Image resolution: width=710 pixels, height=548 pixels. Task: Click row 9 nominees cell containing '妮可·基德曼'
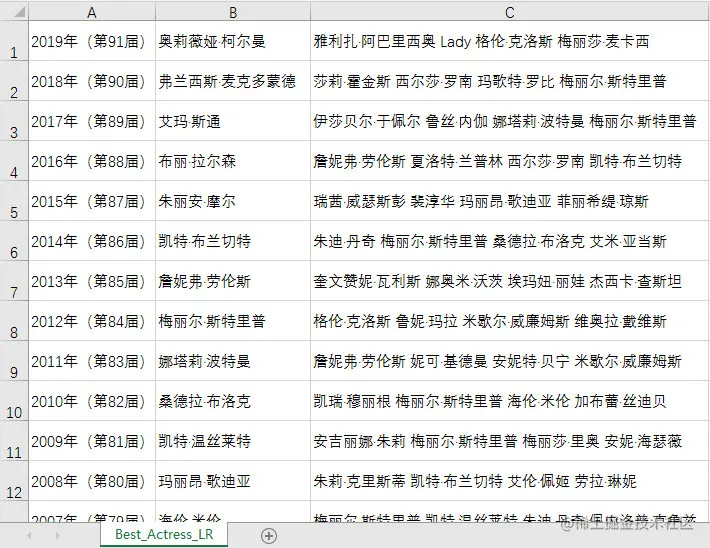tap(510, 361)
